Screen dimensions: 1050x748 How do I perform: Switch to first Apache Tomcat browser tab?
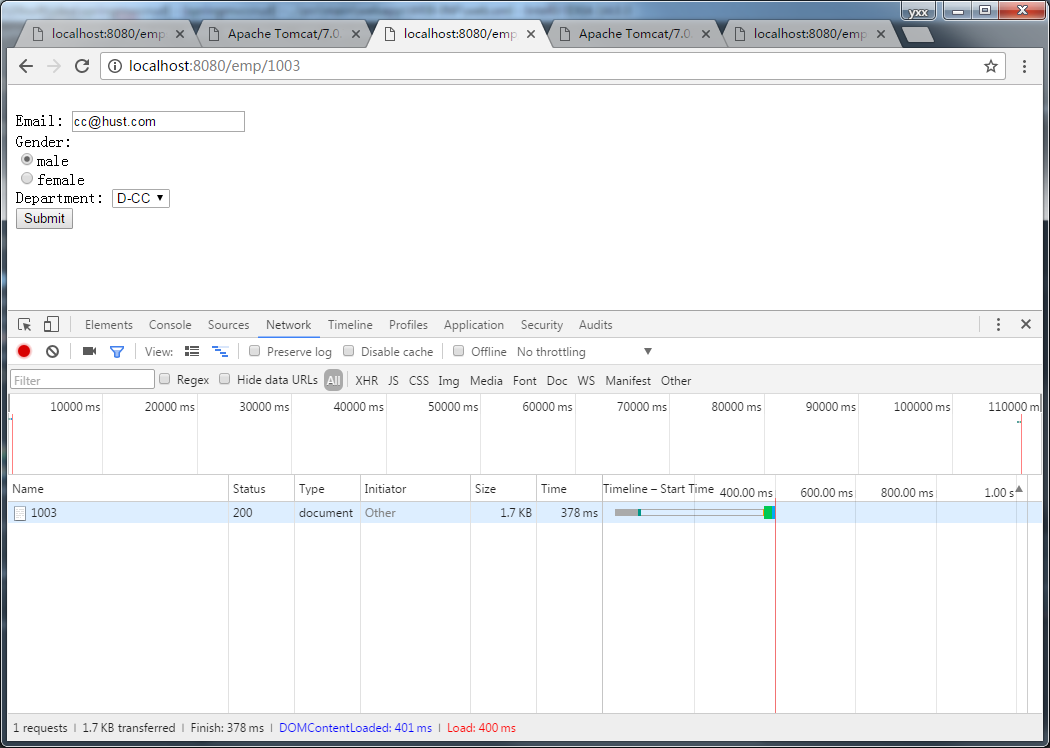285,34
